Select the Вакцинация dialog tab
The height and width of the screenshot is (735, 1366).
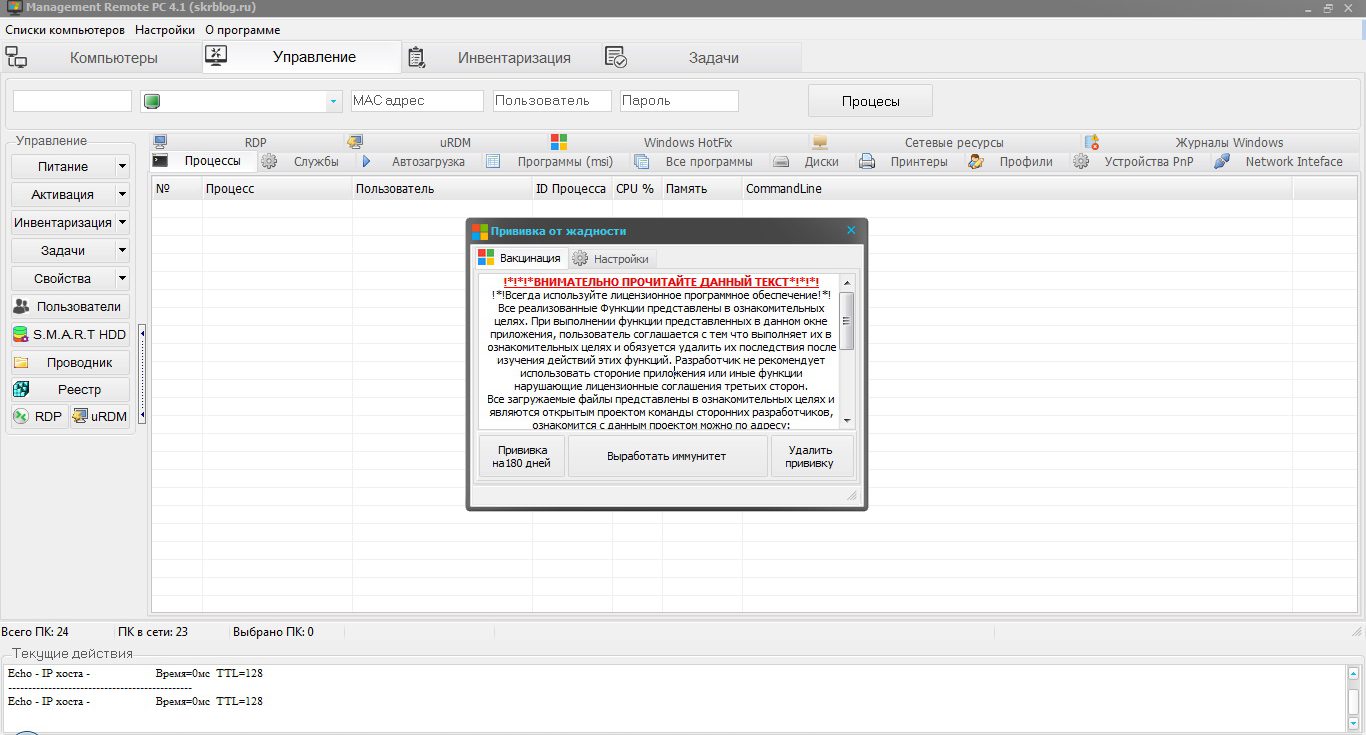click(x=520, y=258)
